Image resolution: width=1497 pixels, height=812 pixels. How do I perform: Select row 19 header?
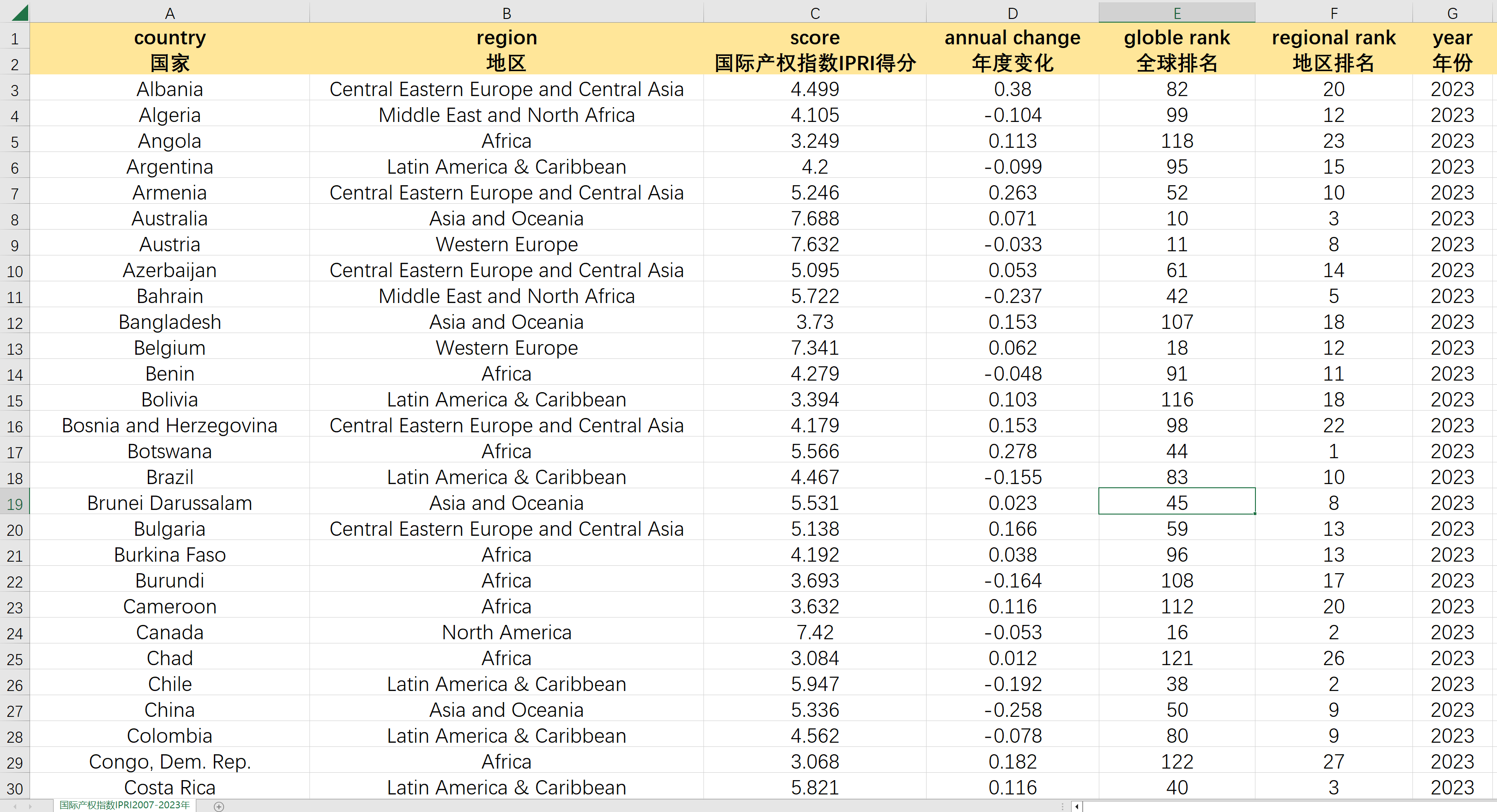pyautogui.click(x=14, y=503)
